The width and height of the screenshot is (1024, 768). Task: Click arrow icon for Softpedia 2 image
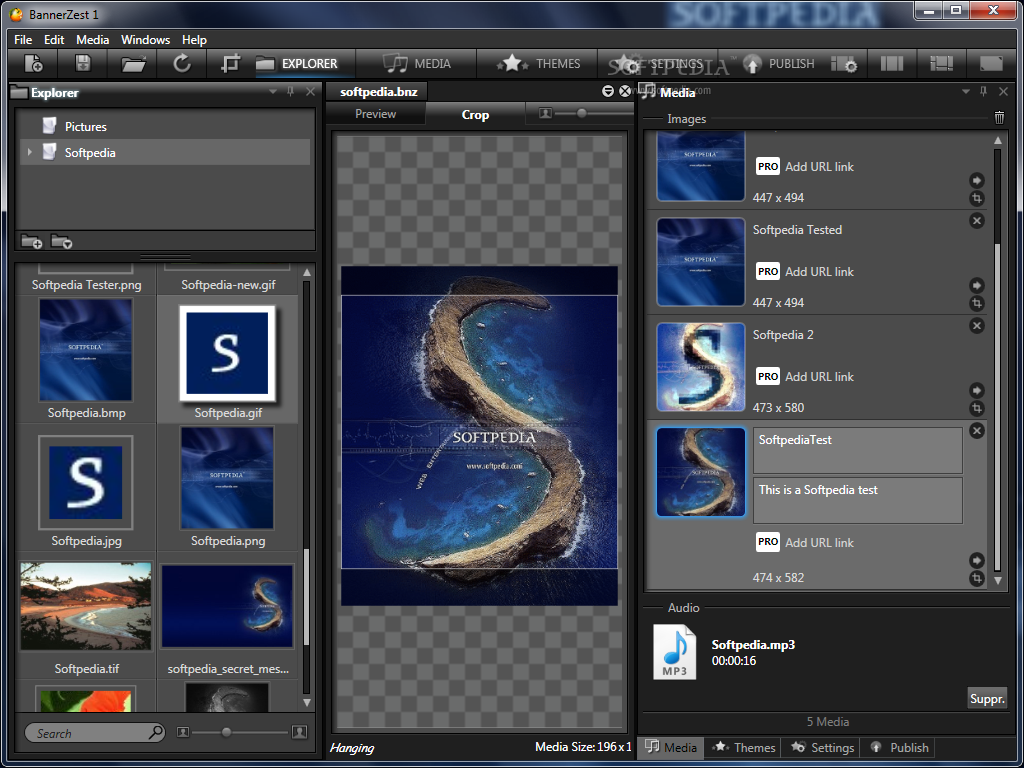976,391
